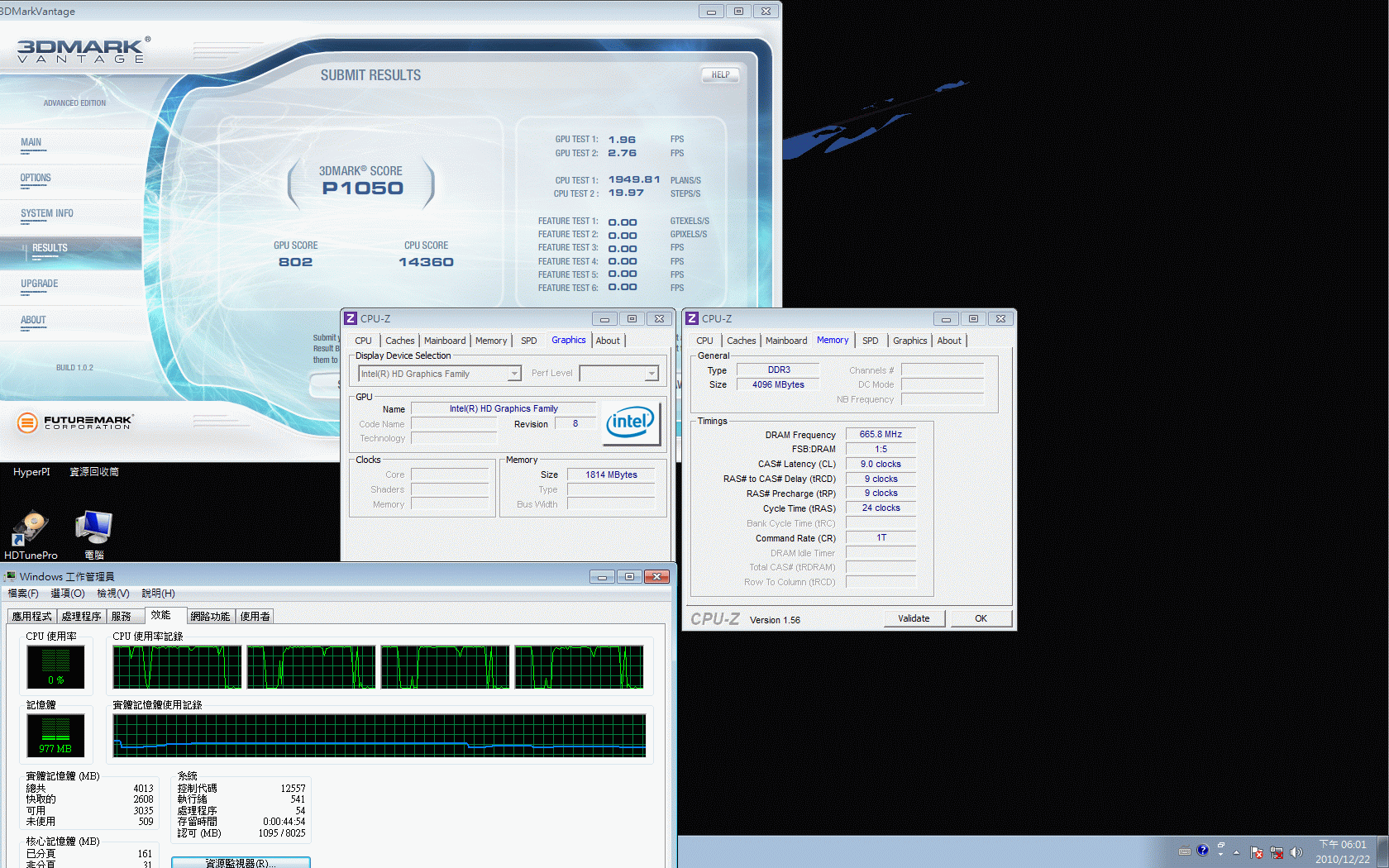Image resolution: width=1389 pixels, height=868 pixels.
Task: Click the Task Manager title bar icon
Action: (10, 576)
